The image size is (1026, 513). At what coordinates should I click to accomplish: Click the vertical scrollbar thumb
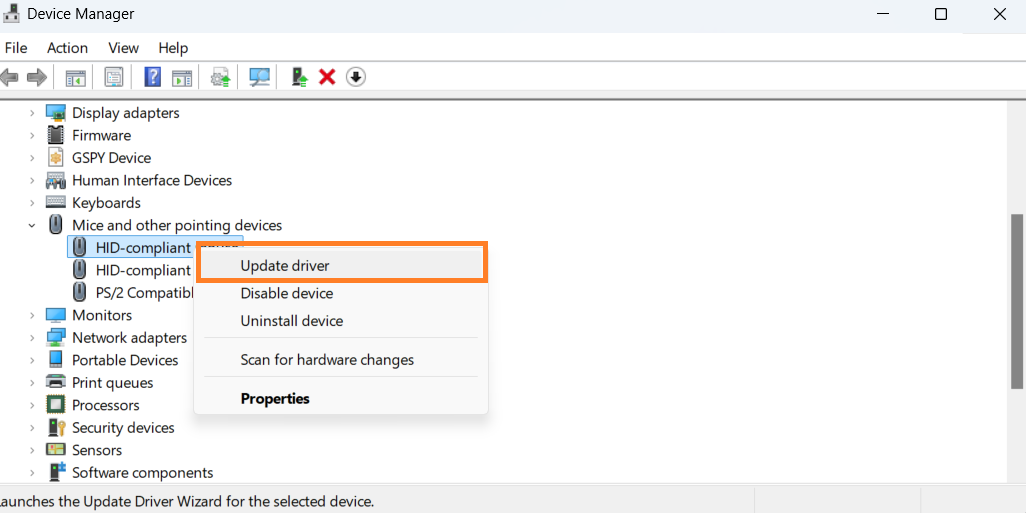pos(1018,301)
